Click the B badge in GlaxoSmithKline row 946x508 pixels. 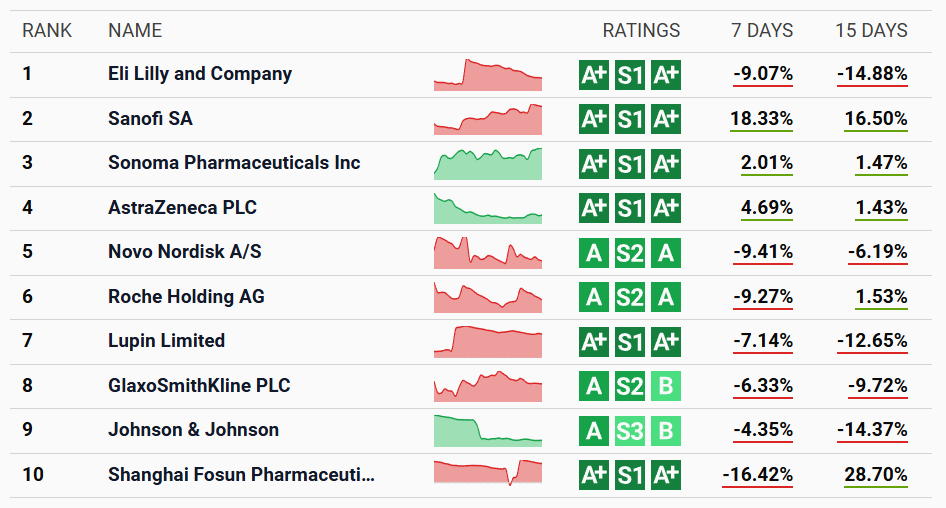pos(666,386)
